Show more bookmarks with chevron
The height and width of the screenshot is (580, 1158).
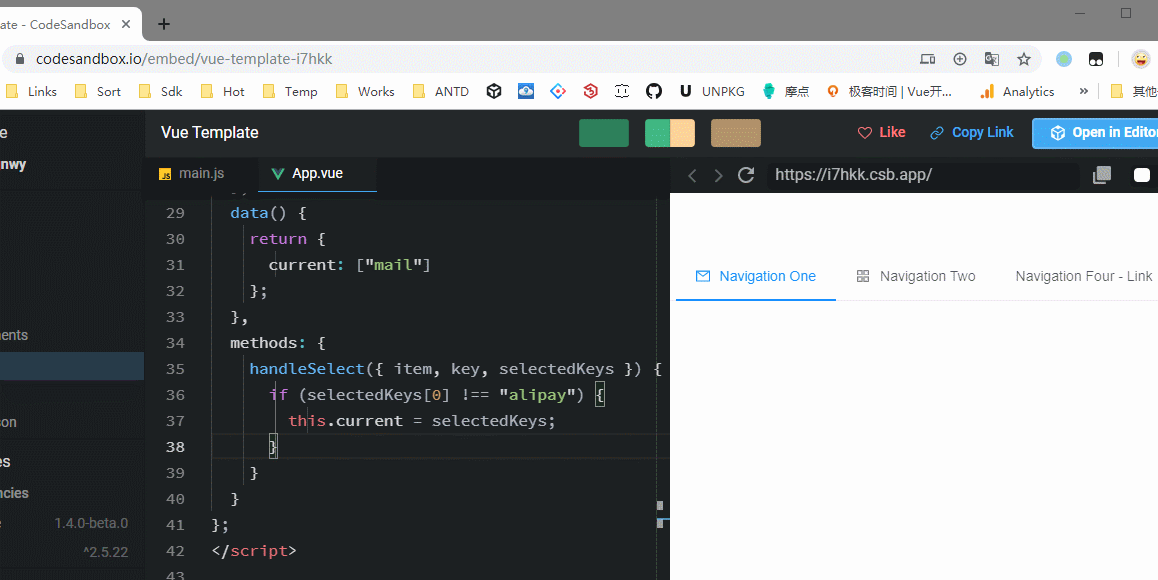click(1083, 91)
